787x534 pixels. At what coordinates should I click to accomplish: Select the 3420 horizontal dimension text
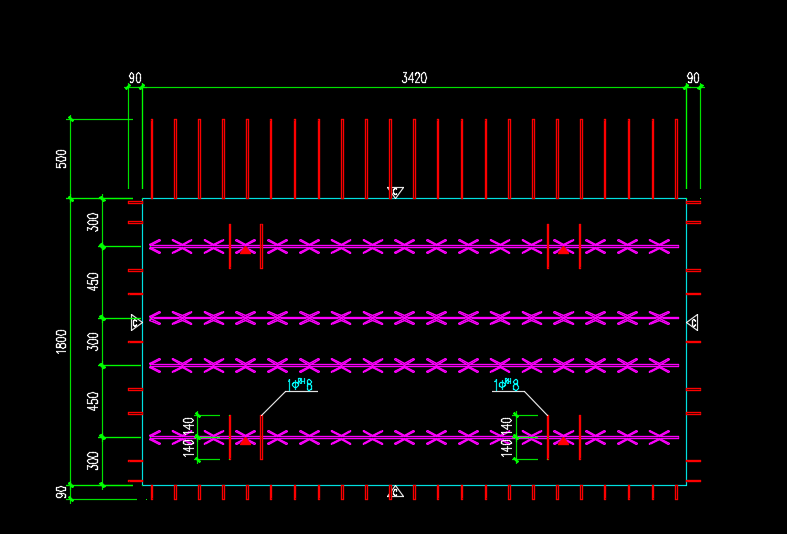[x=414, y=78]
